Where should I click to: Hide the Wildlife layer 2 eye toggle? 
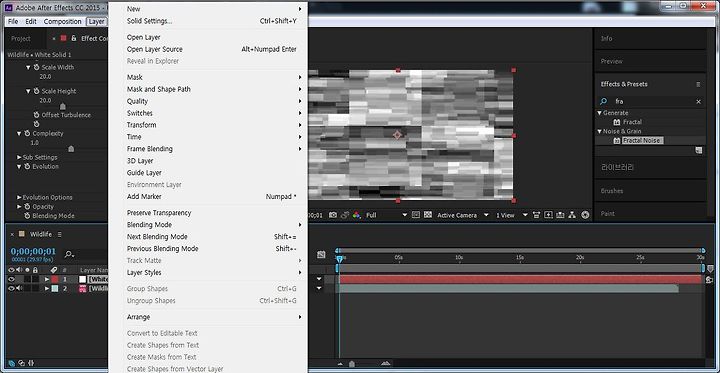(x=11, y=288)
